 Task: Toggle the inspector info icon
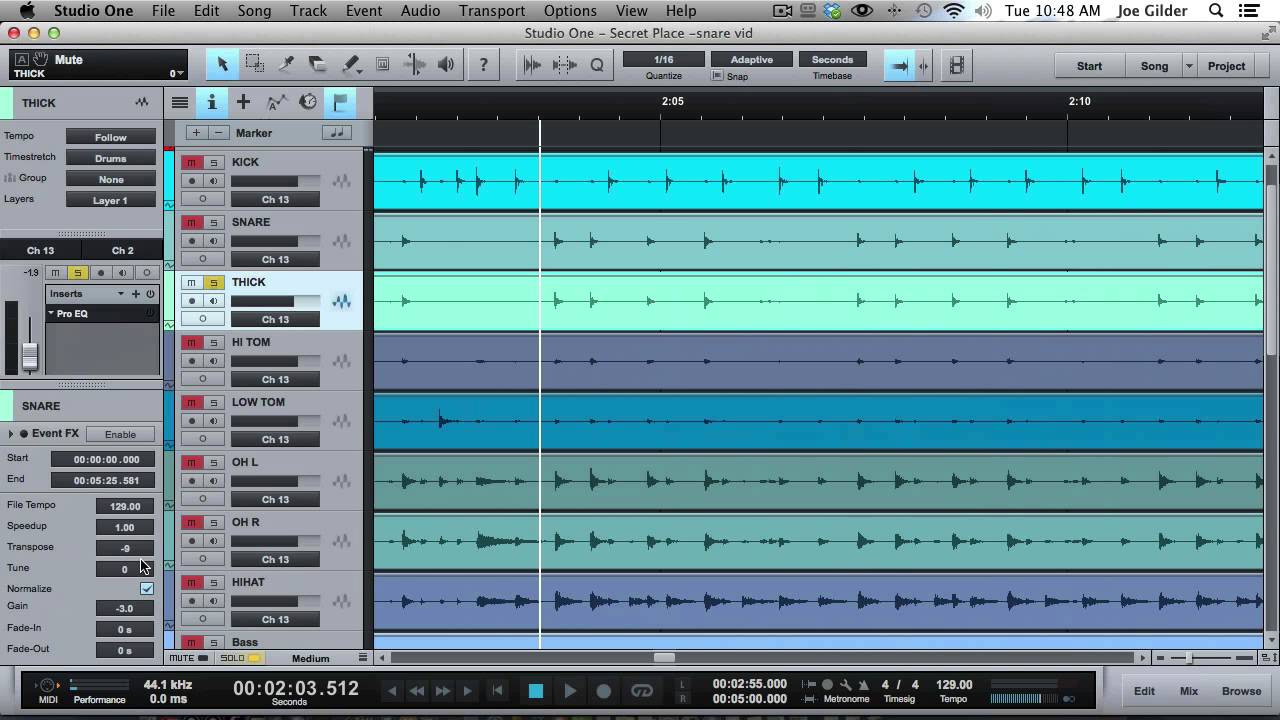click(x=211, y=102)
